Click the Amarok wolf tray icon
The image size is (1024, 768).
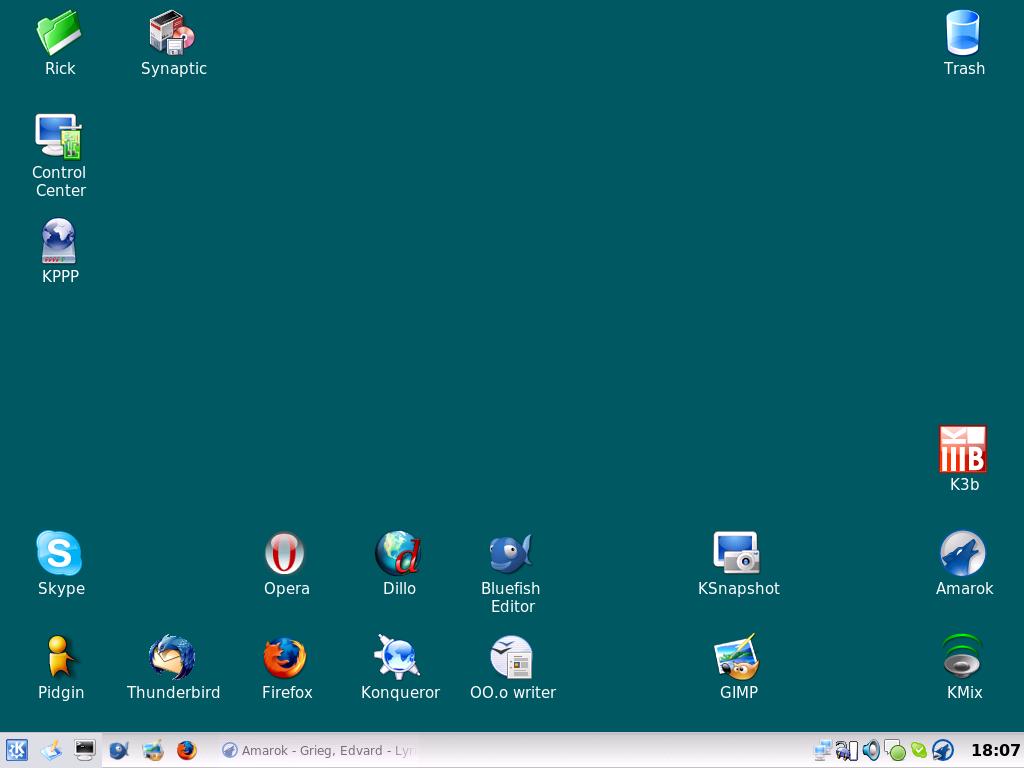tap(942, 750)
